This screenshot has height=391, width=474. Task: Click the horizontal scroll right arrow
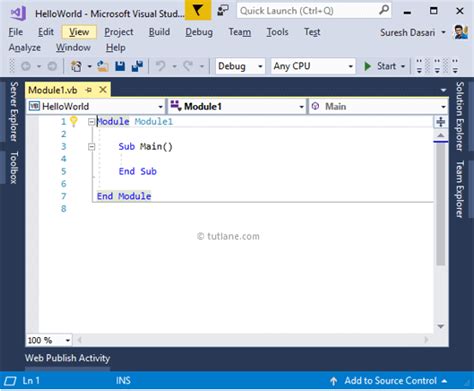coord(426,340)
